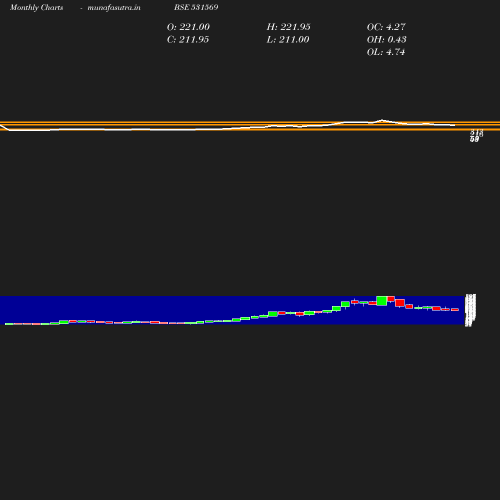The image size is (500, 500).
Task: Open the munafasutra.in site label
Action: click(x=114, y=7)
